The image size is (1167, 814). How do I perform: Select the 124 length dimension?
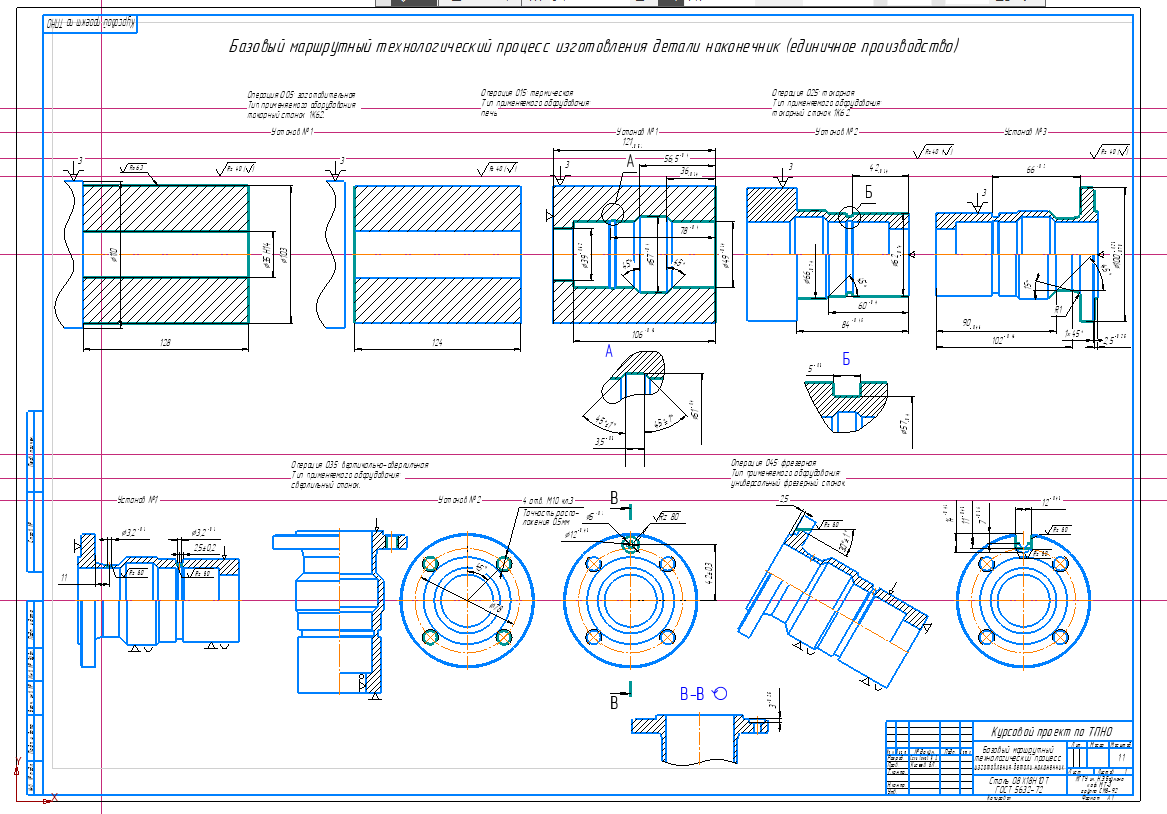438,343
